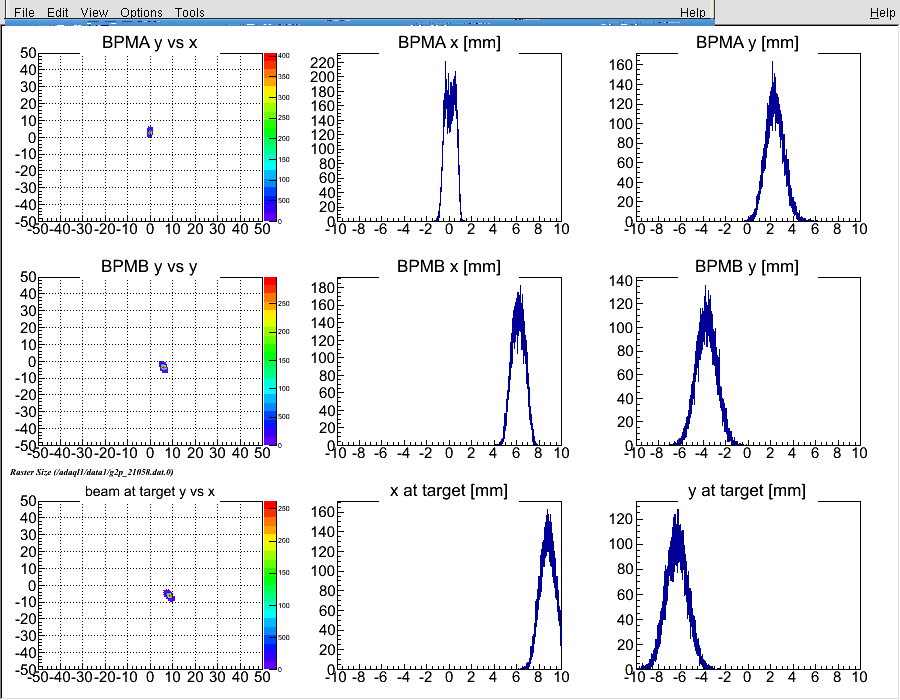Select the x at target [mm] histogram

coord(449,585)
